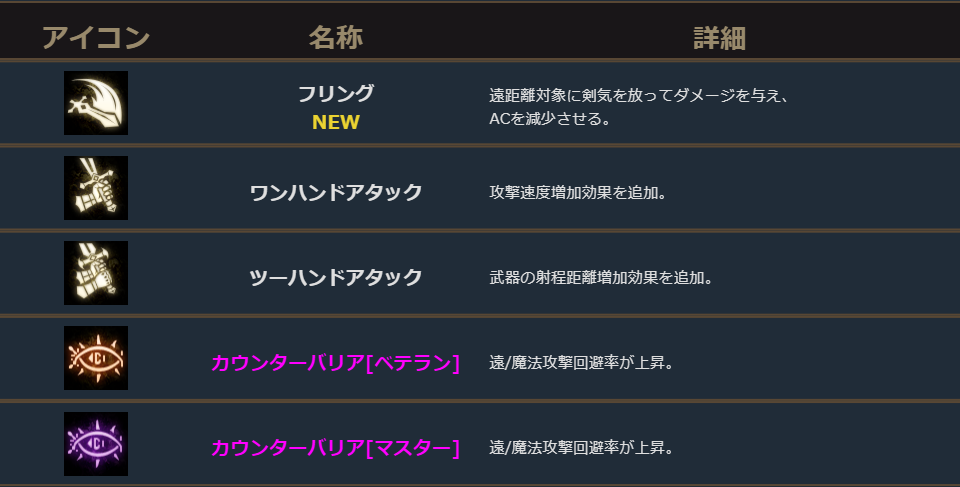Click the マスター row 遠/魔法攻撃回避率 description

pos(580,447)
